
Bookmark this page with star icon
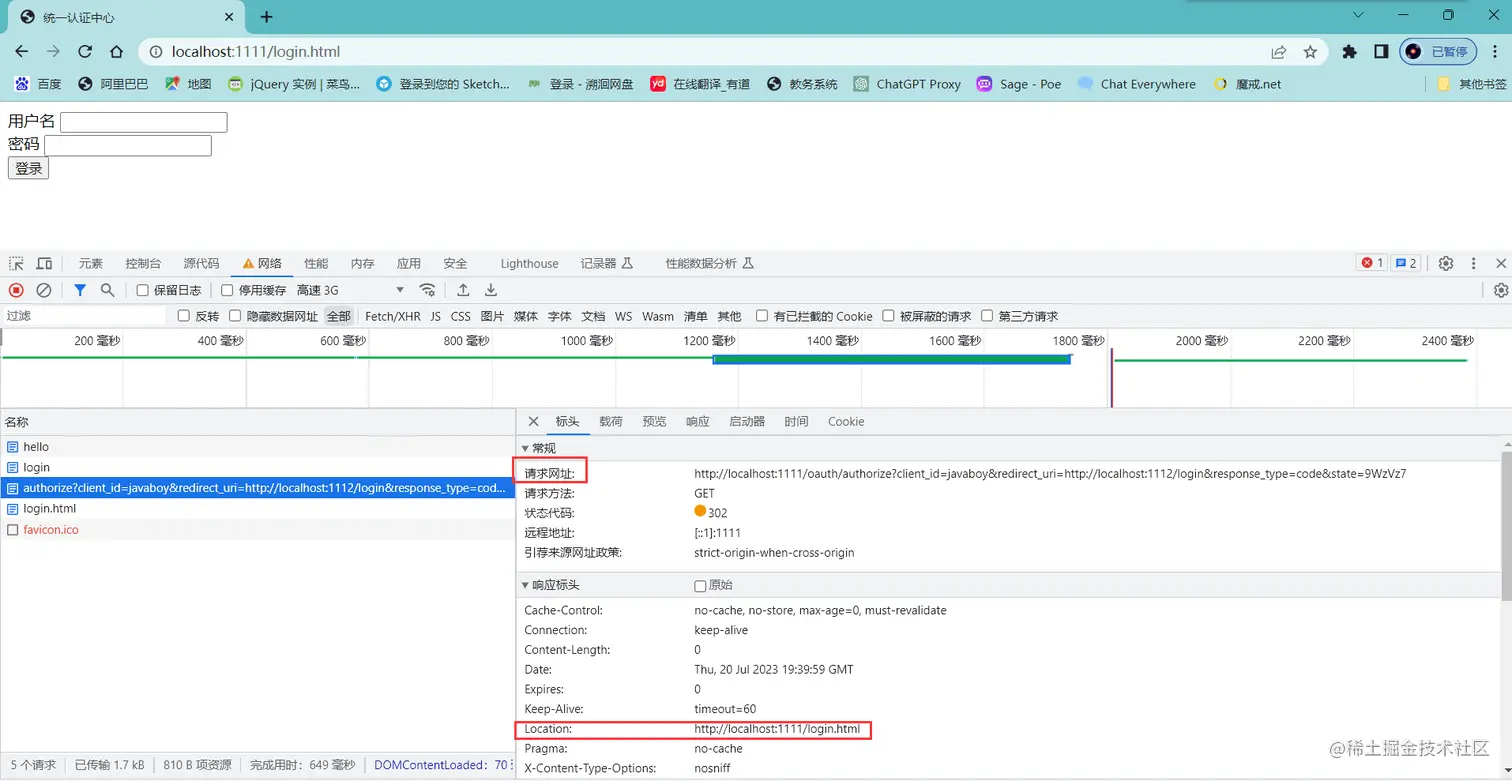click(1310, 52)
